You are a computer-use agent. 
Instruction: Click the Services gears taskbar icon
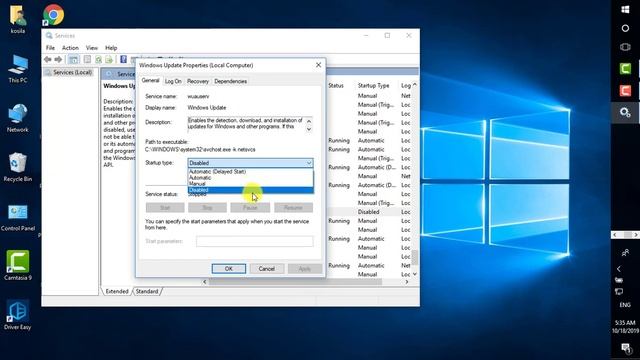(625, 112)
